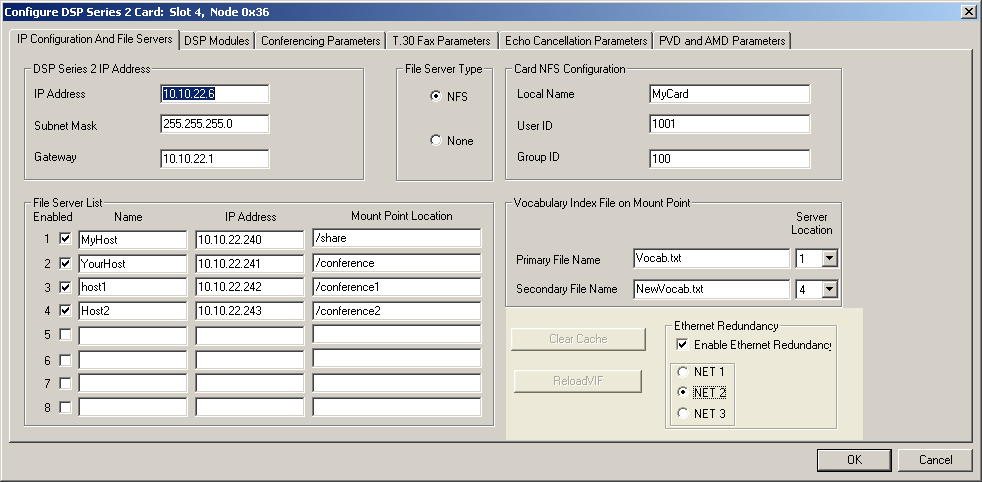Image resolution: width=982 pixels, height=482 pixels.
Task: Switch to the DSP Modules tab
Action: [217, 41]
